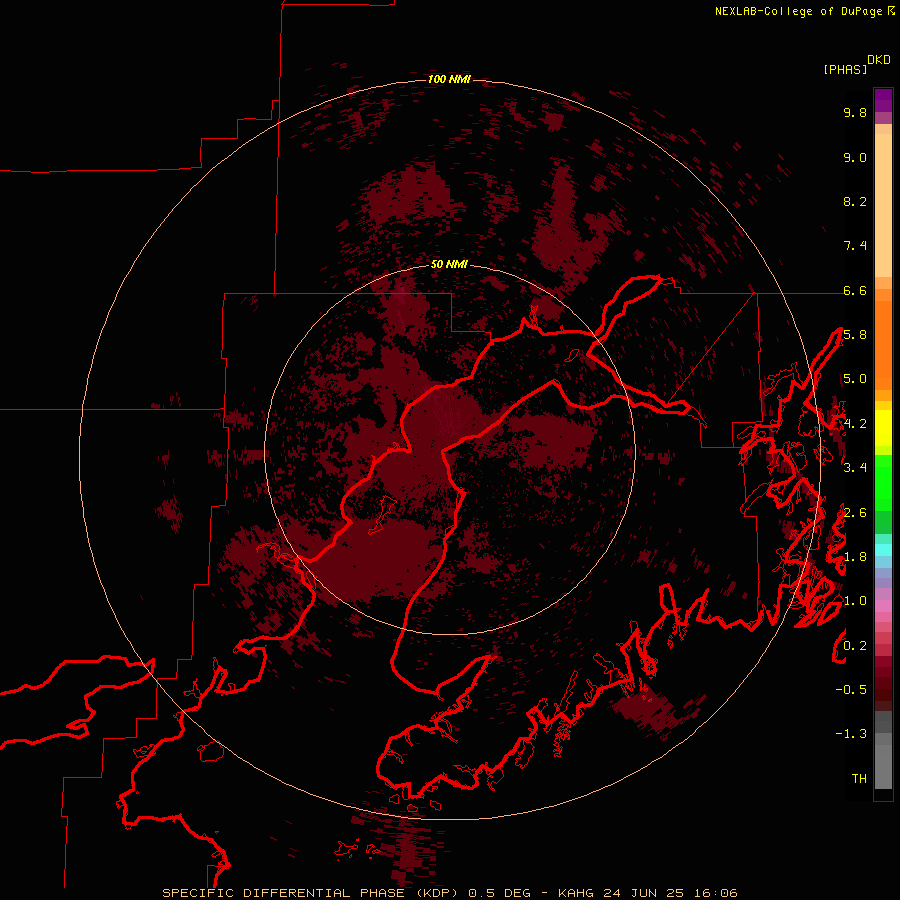Click the DKD product label
The image size is (900, 900).
click(878, 60)
